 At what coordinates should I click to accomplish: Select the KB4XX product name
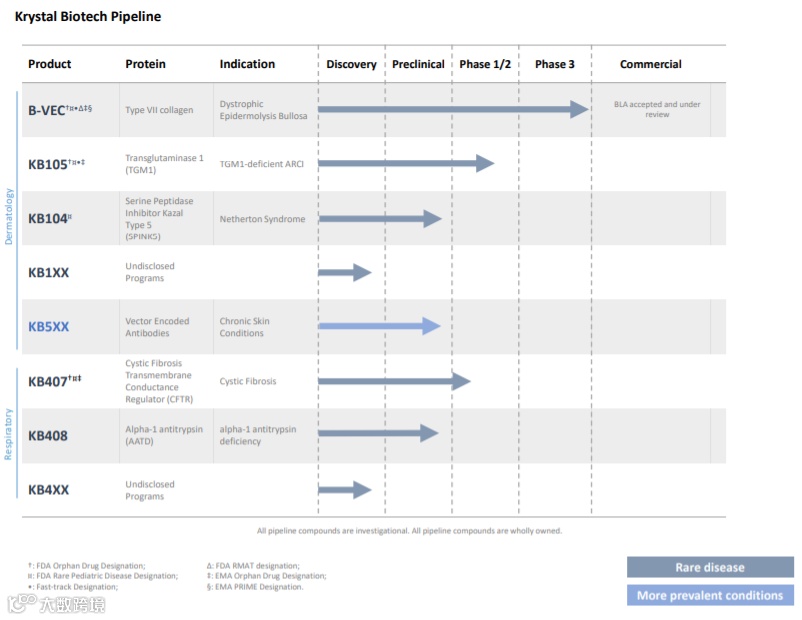pos(49,490)
